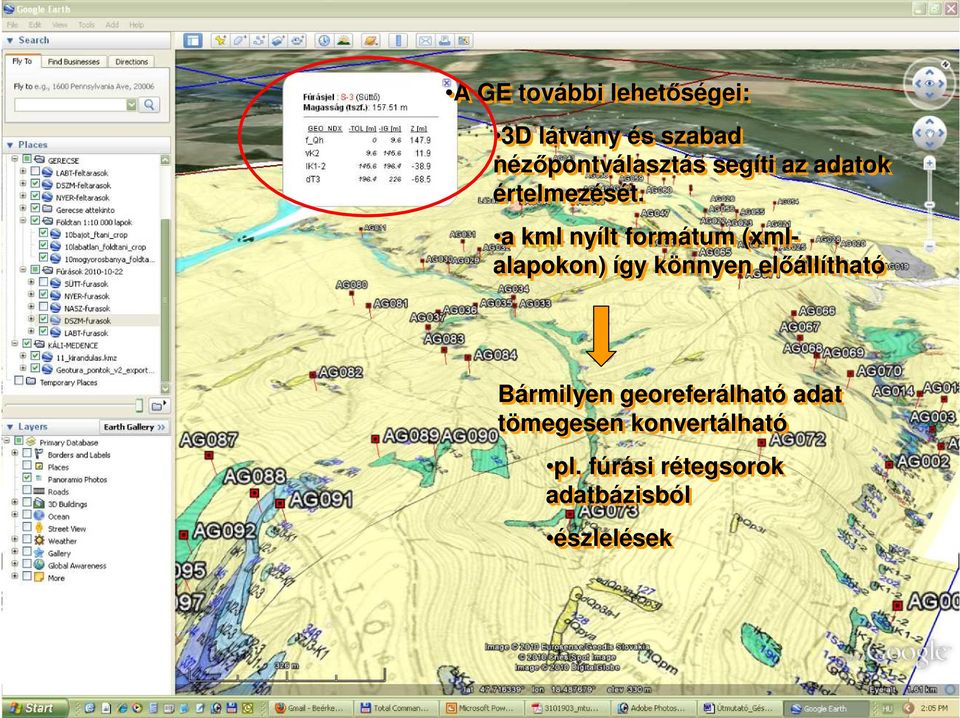Click the AG082 borehole marker
960x718 pixels.
(313, 374)
